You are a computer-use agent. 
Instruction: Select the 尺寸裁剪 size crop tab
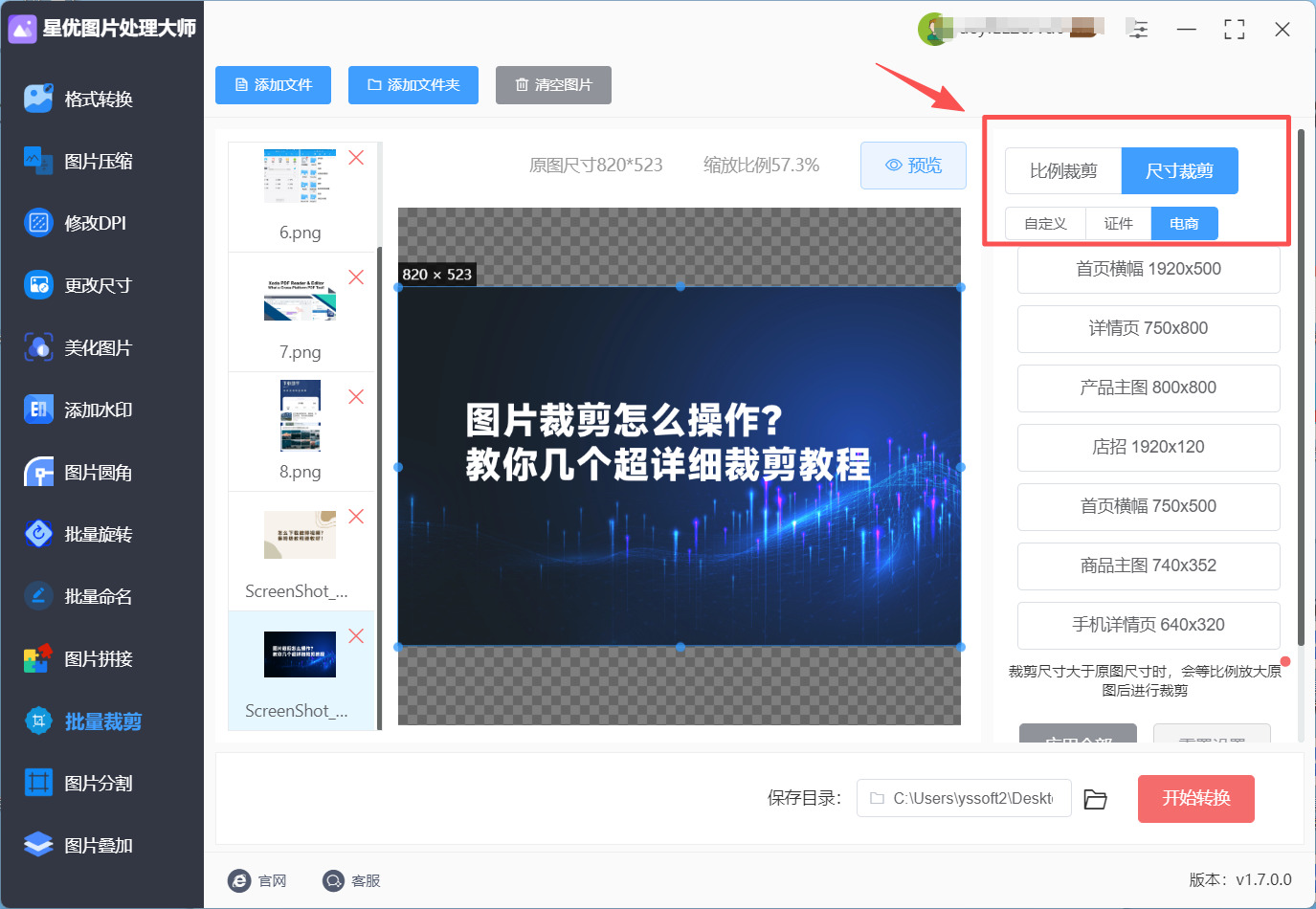pyautogui.click(x=1180, y=171)
